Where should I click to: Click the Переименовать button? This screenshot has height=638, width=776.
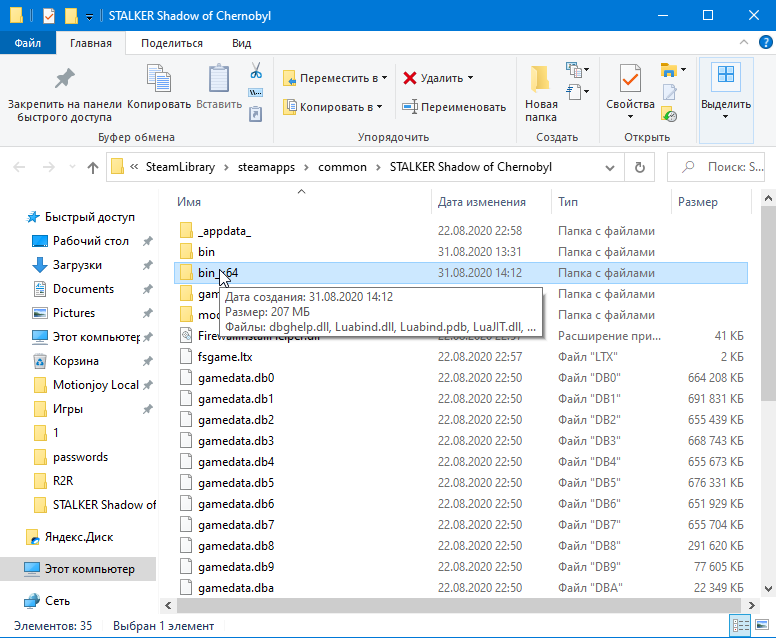click(454, 107)
